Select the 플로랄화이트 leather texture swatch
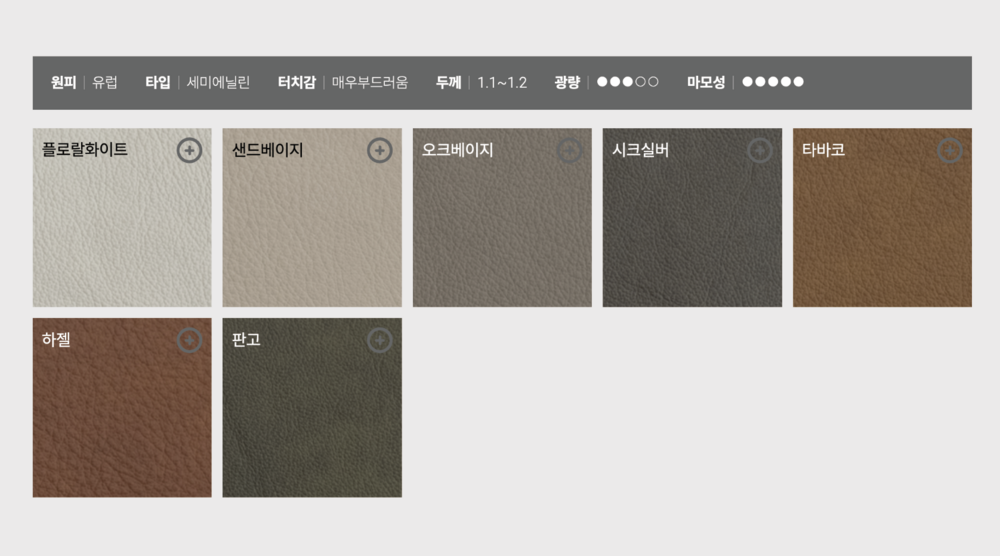This screenshot has height=556, width=1000. pyautogui.click(x=122, y=230)
